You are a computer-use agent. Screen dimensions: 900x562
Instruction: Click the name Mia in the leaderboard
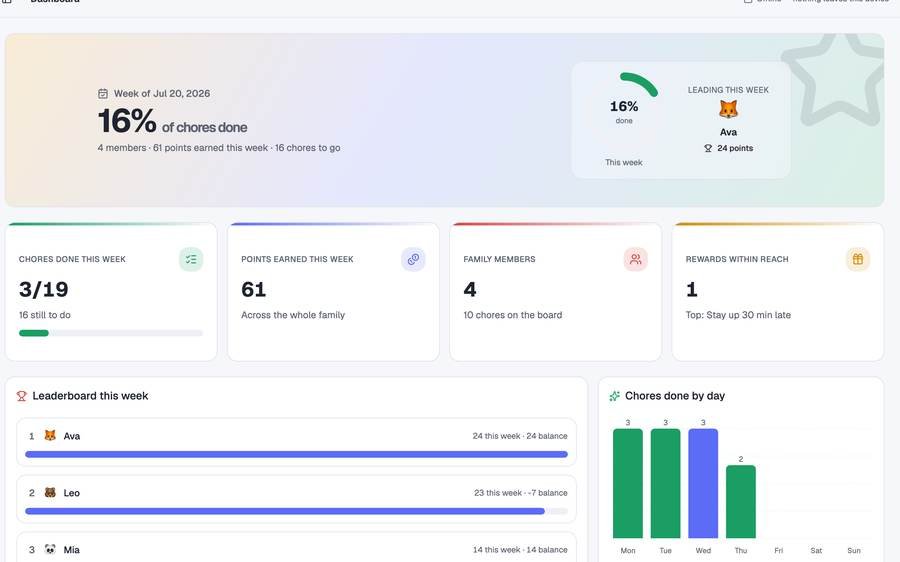[72, 550]
